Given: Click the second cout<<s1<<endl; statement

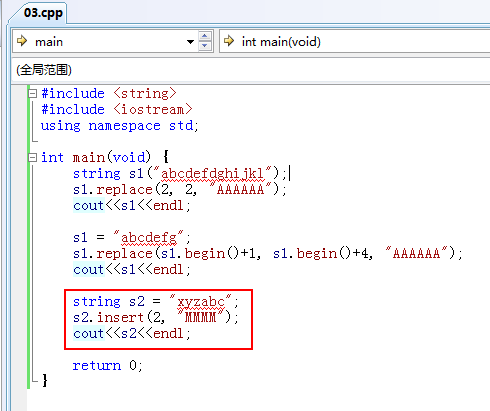Looking at the screenshot, I should coord(132,269).
